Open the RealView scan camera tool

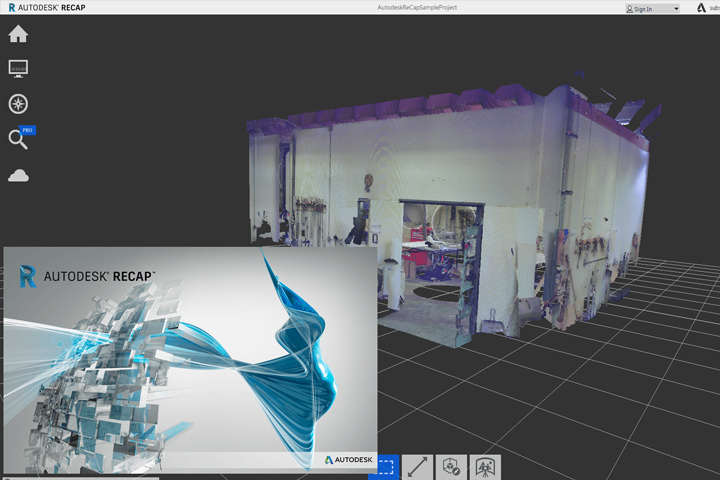(x=485, y=467)
